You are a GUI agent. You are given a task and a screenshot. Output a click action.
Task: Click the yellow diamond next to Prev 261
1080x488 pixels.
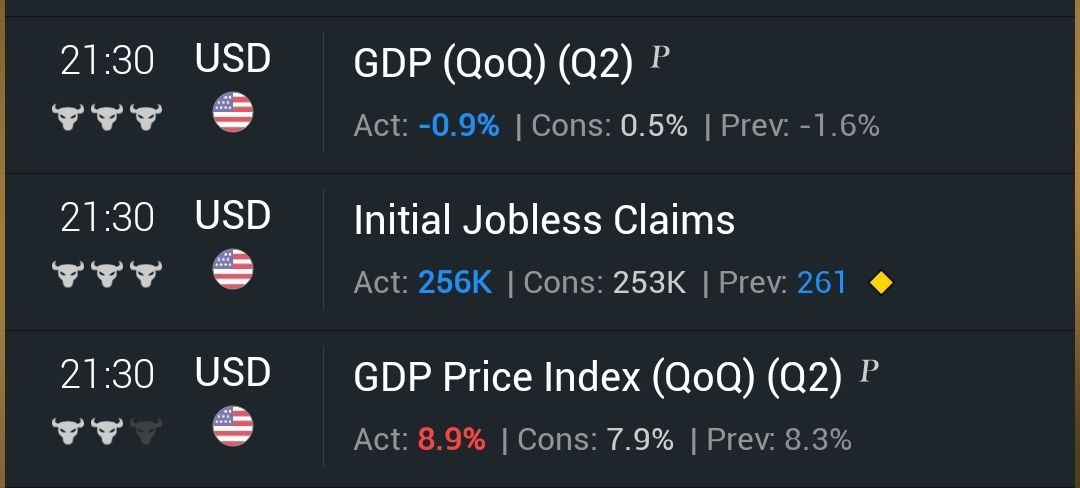[881, 283]
